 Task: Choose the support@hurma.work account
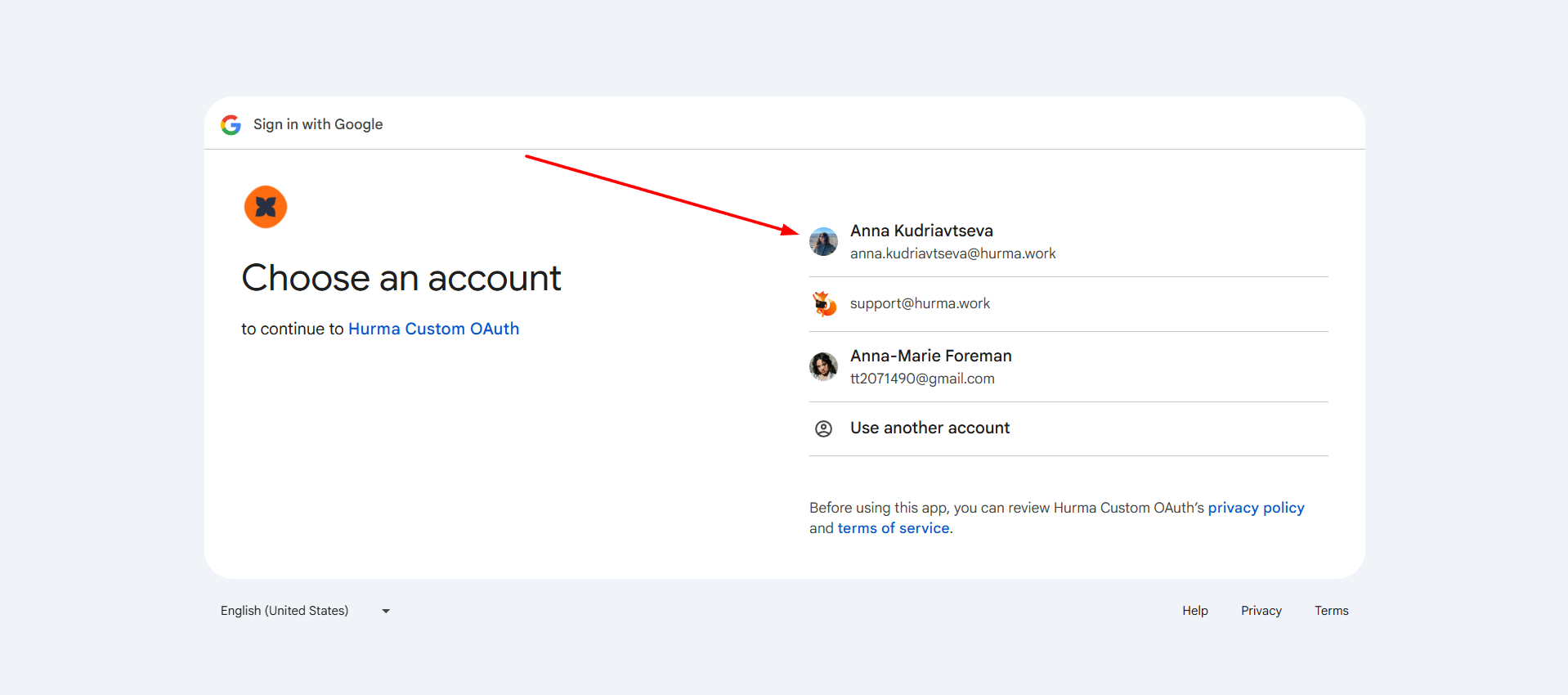click(x=1068, y=304)
